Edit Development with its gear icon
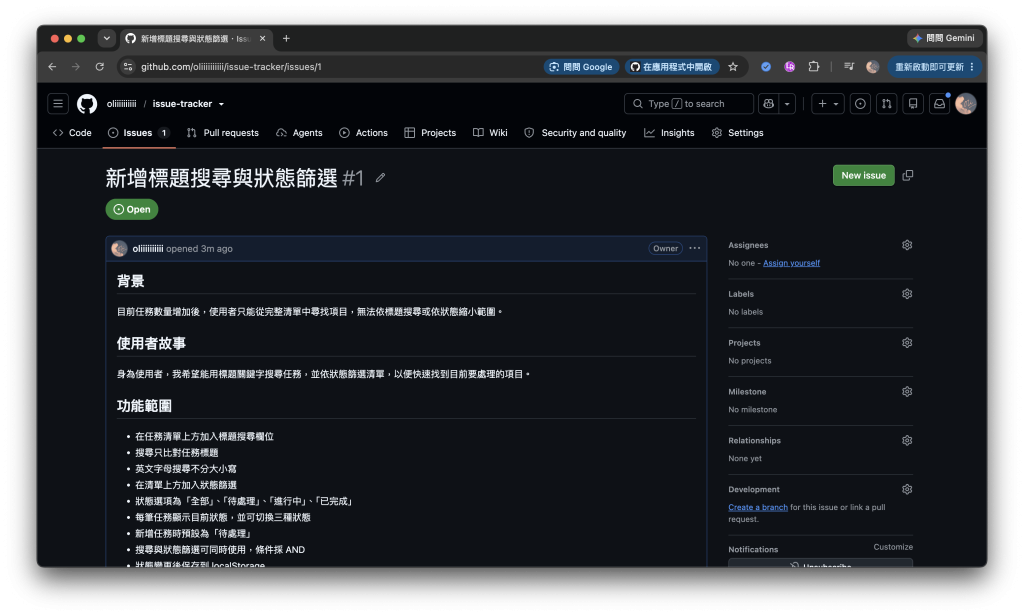The height and width of the screenshot is (616, 1024). [x=907, y=489]
